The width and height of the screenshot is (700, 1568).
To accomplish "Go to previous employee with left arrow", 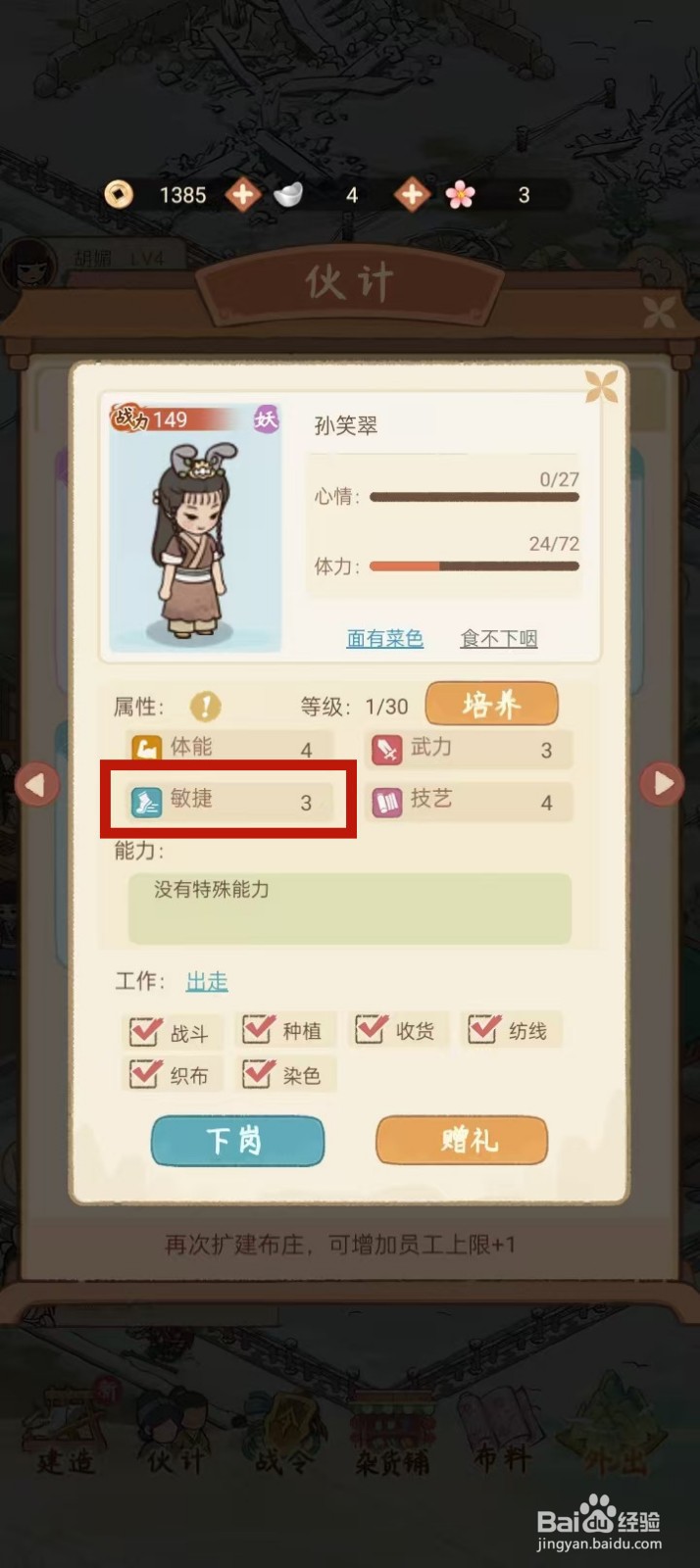I will click(x=36, y=784).
